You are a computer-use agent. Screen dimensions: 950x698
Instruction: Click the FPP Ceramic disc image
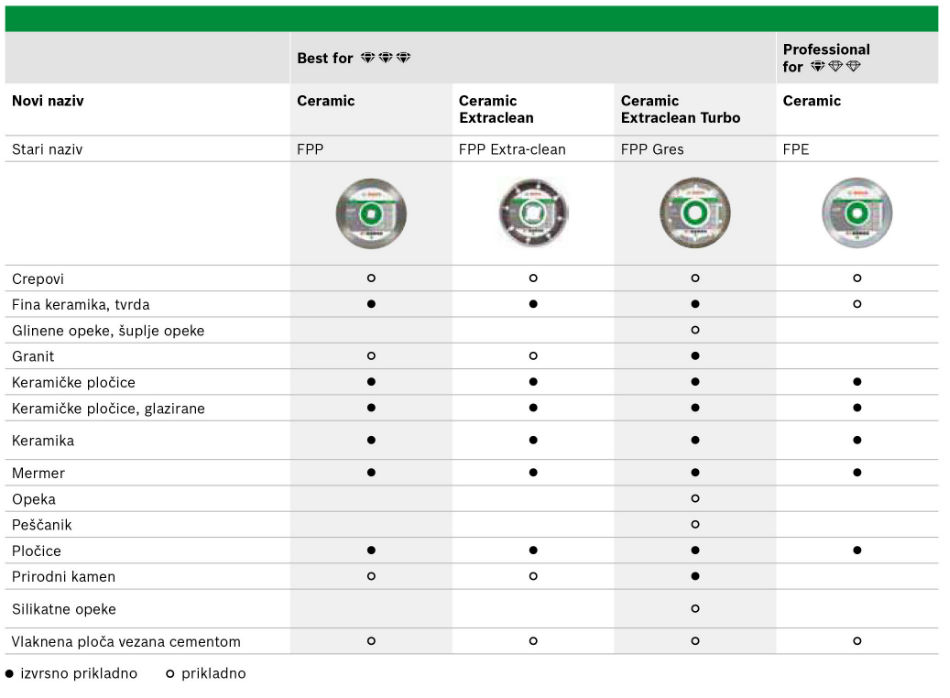[x=371, y=213]
